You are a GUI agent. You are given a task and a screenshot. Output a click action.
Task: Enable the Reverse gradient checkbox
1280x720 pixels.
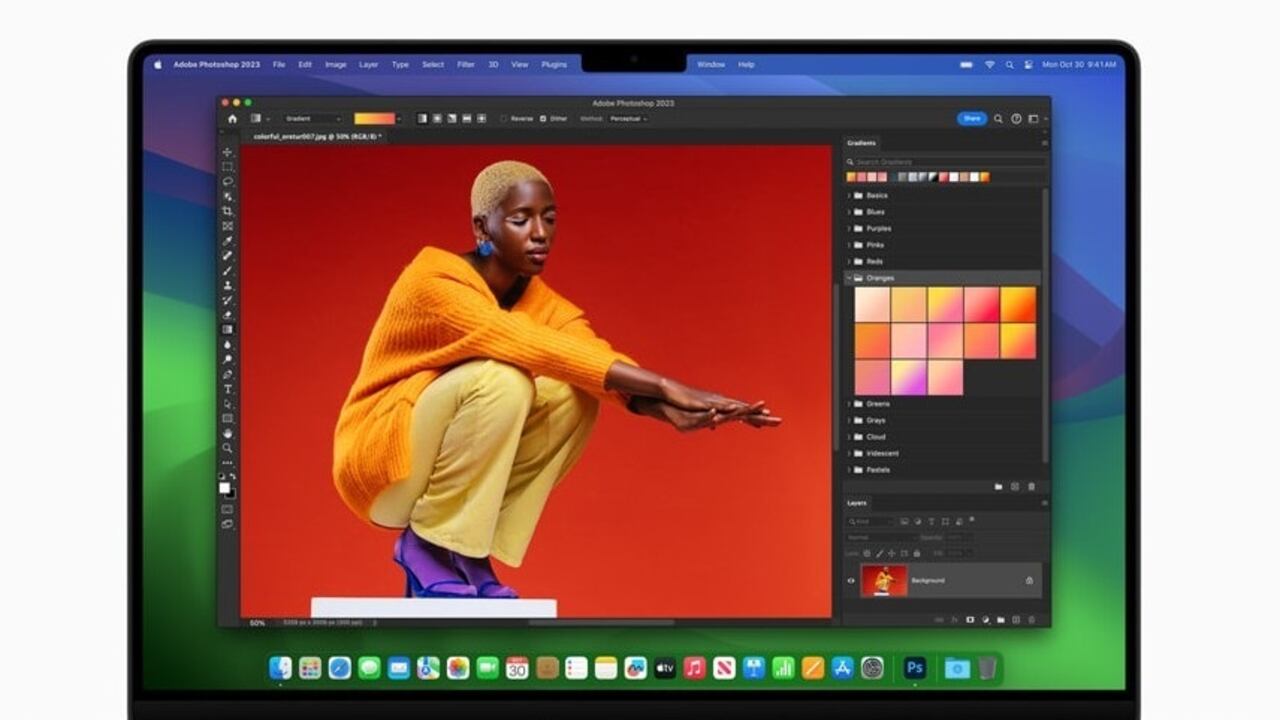click(503, 118)
